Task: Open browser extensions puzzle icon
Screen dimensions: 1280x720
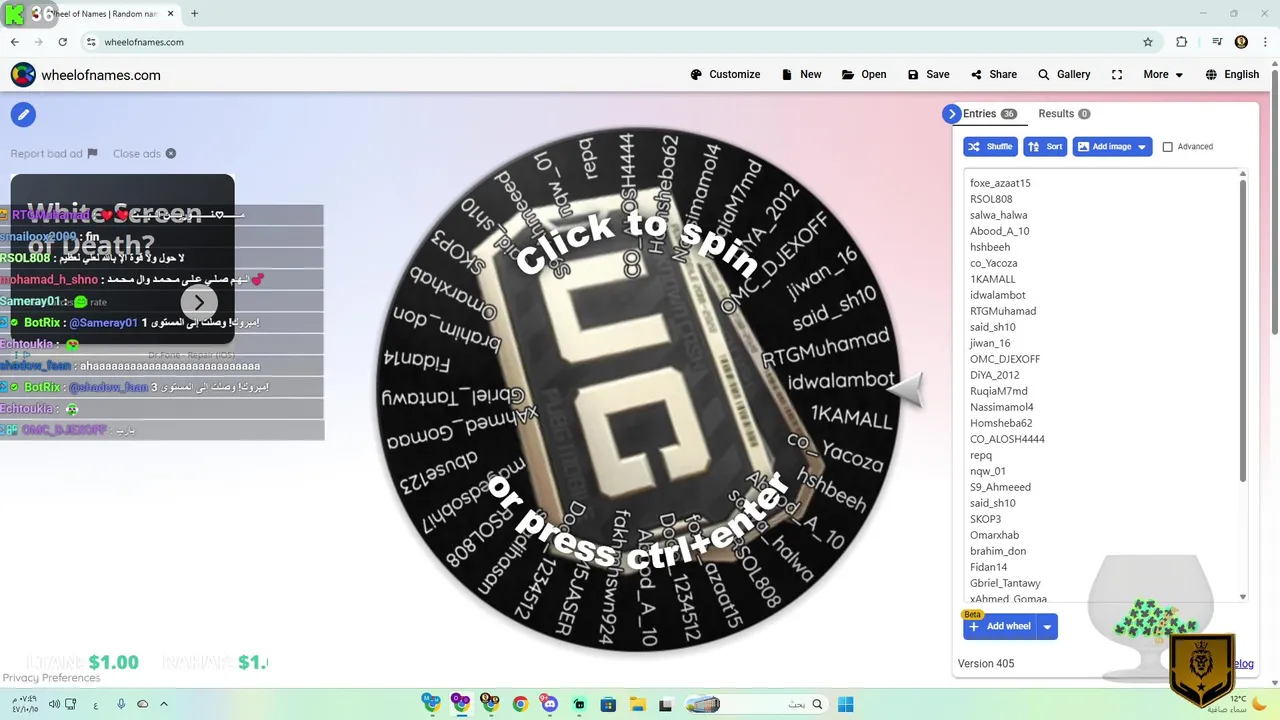Action: [x=1182, y=42]
